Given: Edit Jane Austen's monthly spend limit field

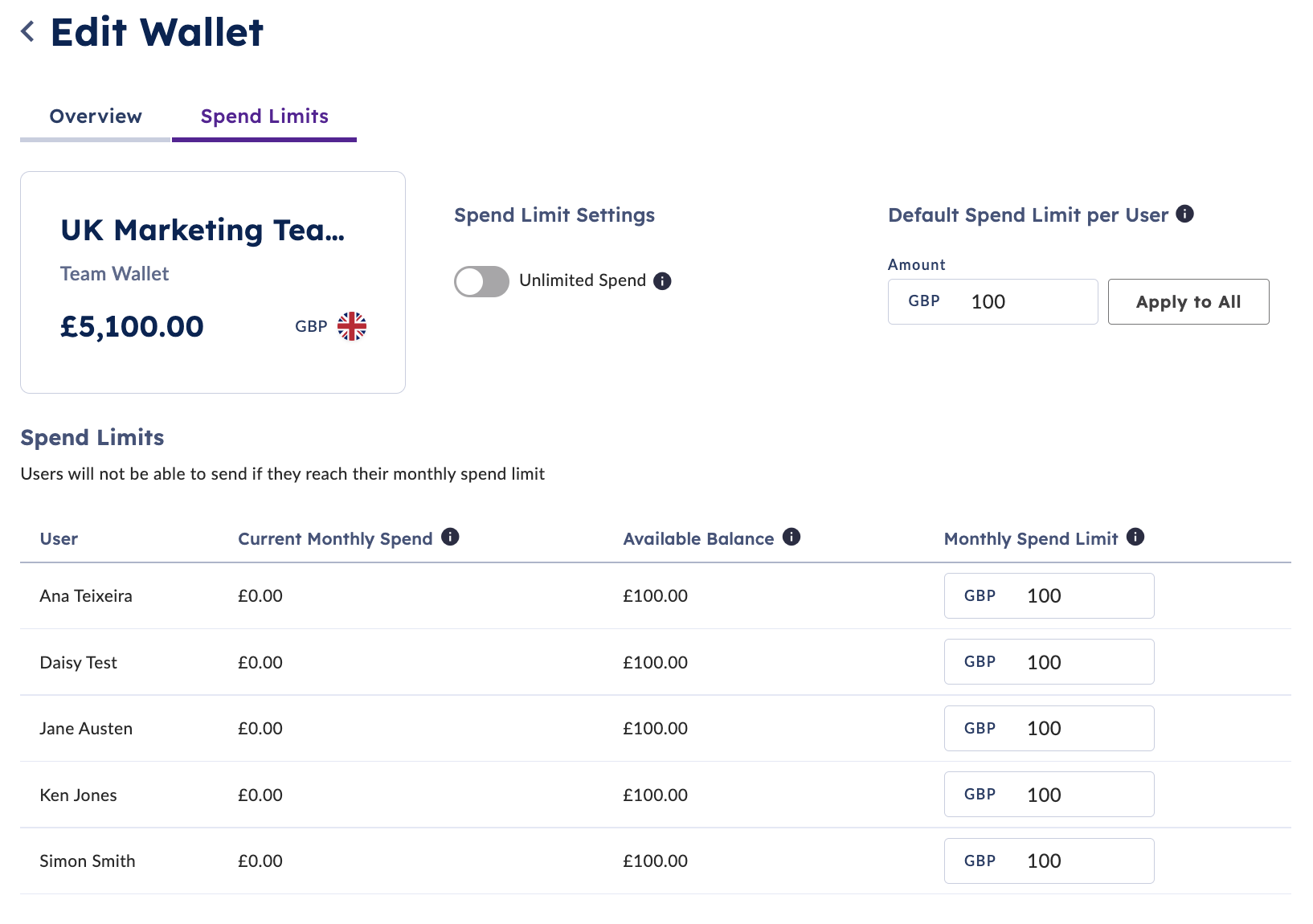Looking at the screenshot, I should point(1049,729).
